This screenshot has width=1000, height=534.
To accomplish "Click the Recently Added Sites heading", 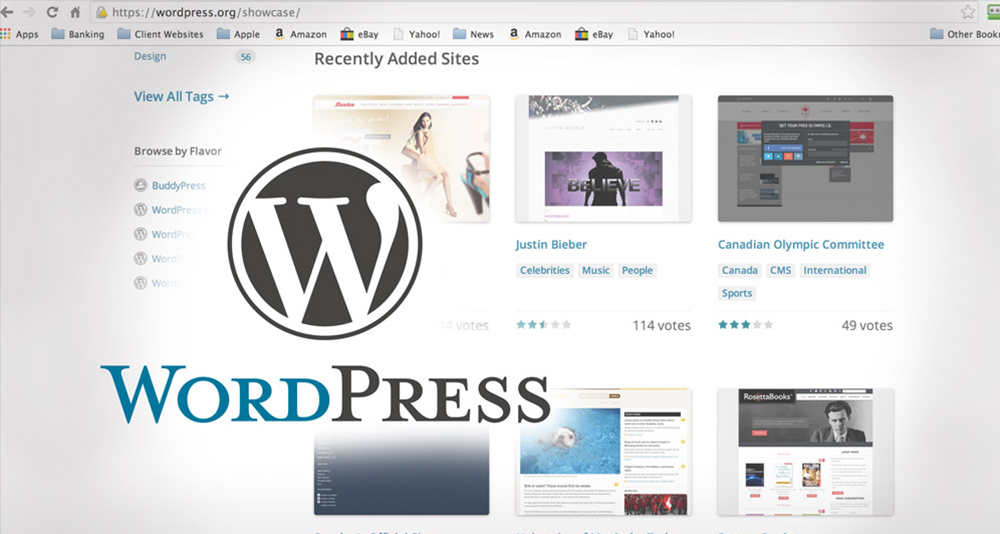I will point(397,59).
